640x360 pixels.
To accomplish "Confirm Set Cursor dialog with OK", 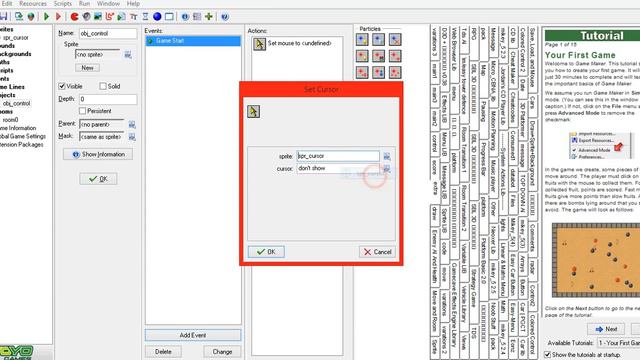I will pyautogui.click(x=266, y=252).
